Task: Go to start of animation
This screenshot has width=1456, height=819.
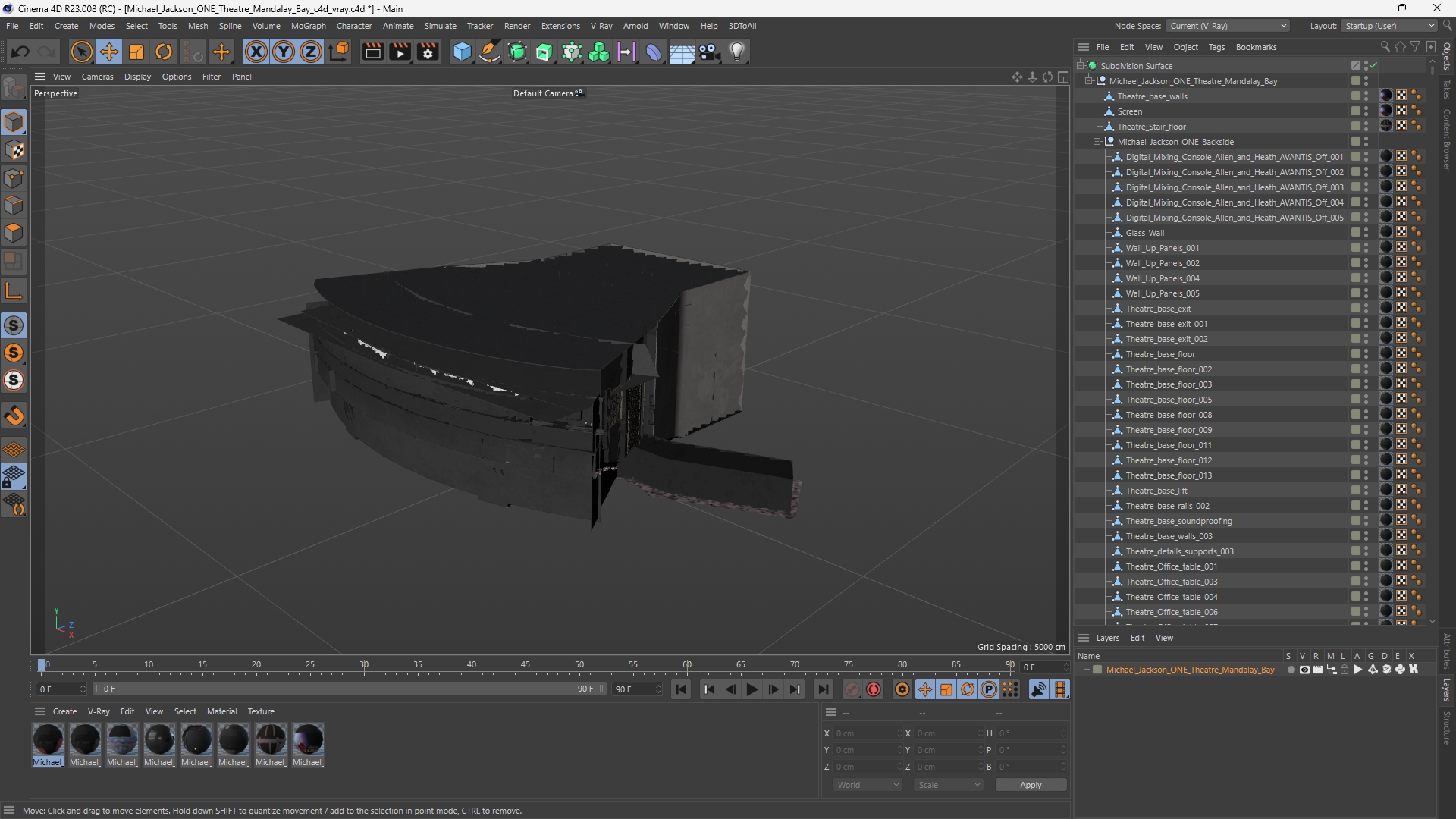Action: pyautogui.click(x=680, y=689)
